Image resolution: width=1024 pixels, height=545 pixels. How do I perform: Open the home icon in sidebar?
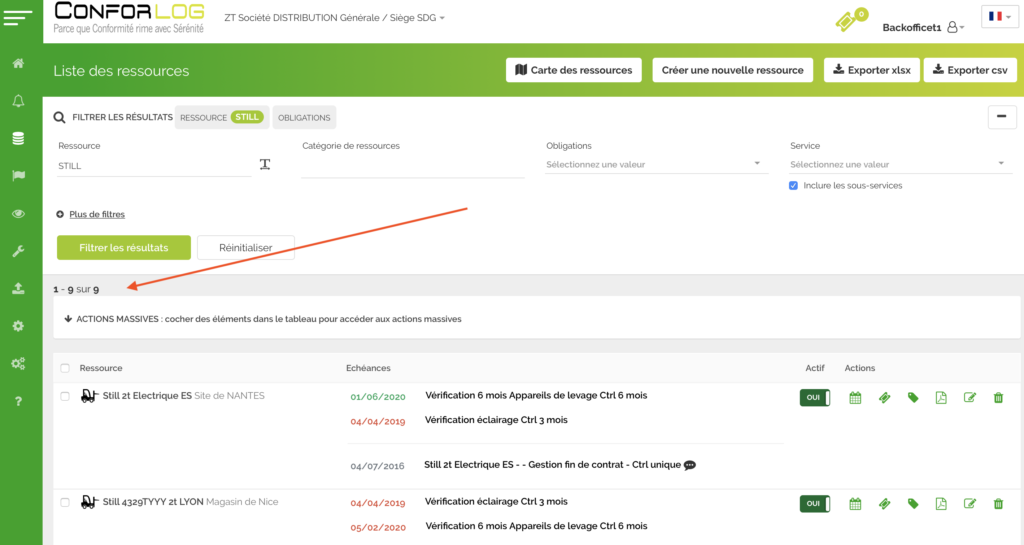[18, 64]
